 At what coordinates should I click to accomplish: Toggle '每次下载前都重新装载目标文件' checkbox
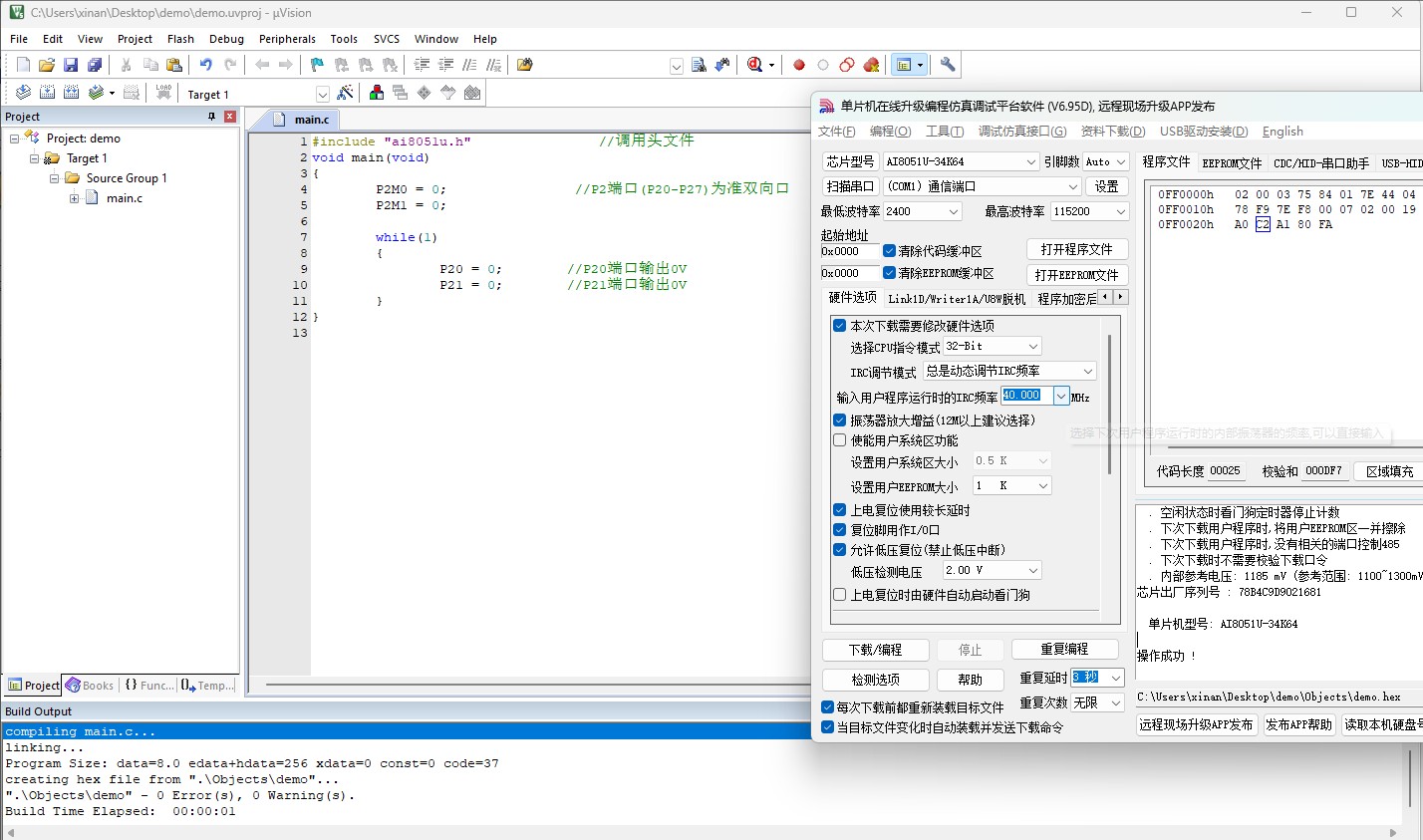827,707
